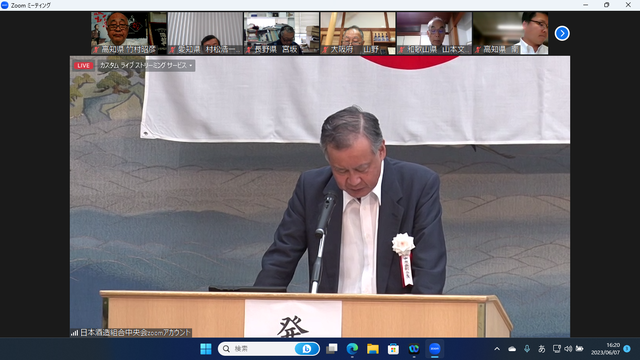Toggle the microphone tray icon
Image resolution: width=640 pixels, height=360 pixels.
(527, 349)
